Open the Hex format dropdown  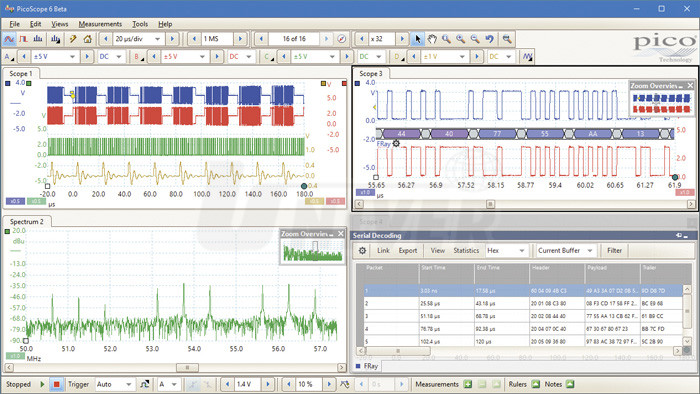(x=506, y=251)
